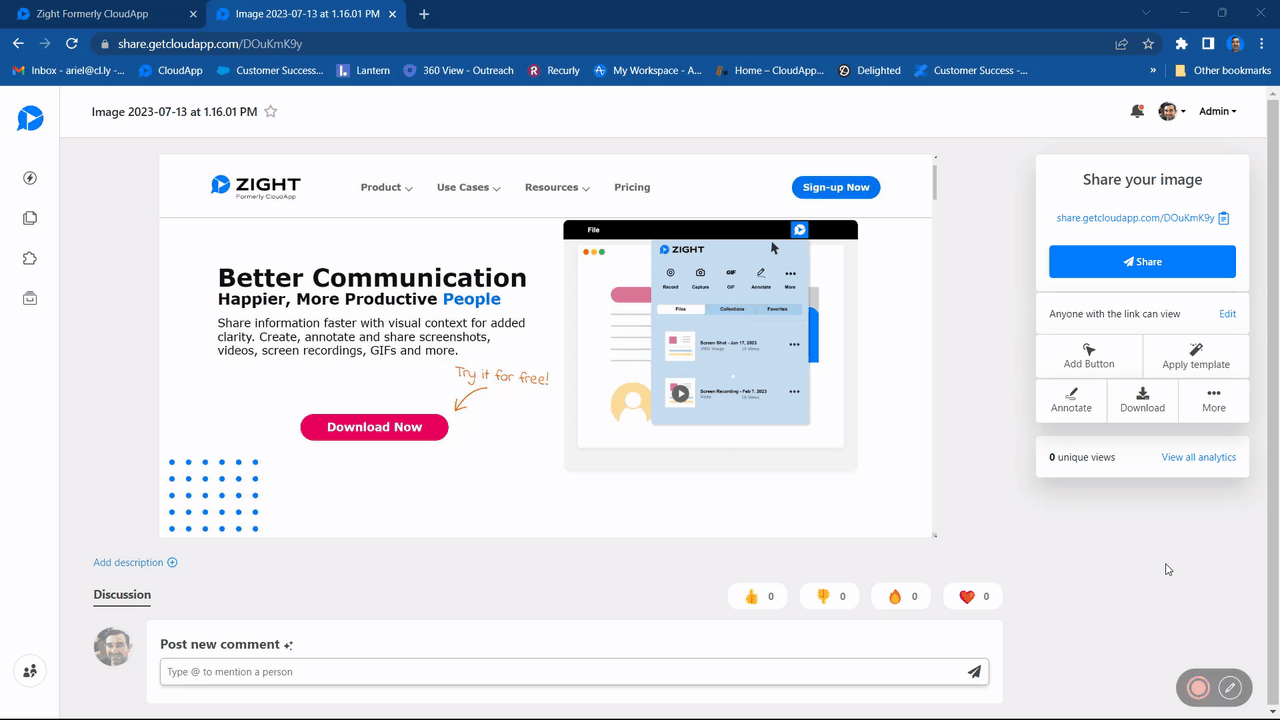
Task: Open the user avatar dropdown
Action: point(1171,112)
